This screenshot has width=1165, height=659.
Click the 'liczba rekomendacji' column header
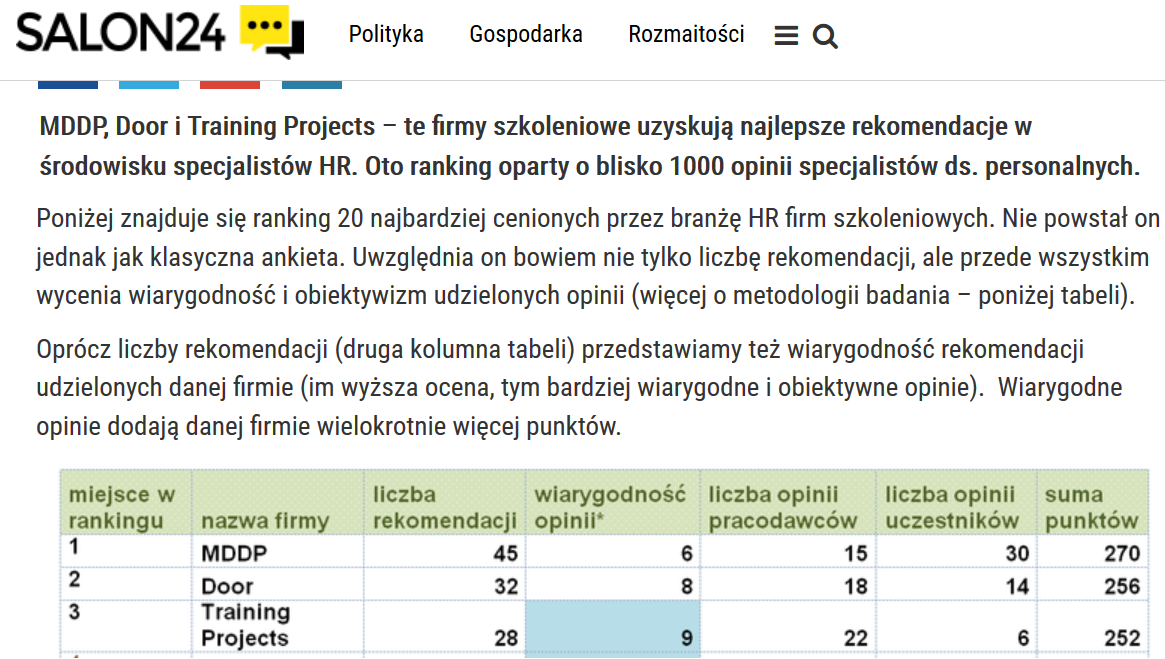[444, 502]
